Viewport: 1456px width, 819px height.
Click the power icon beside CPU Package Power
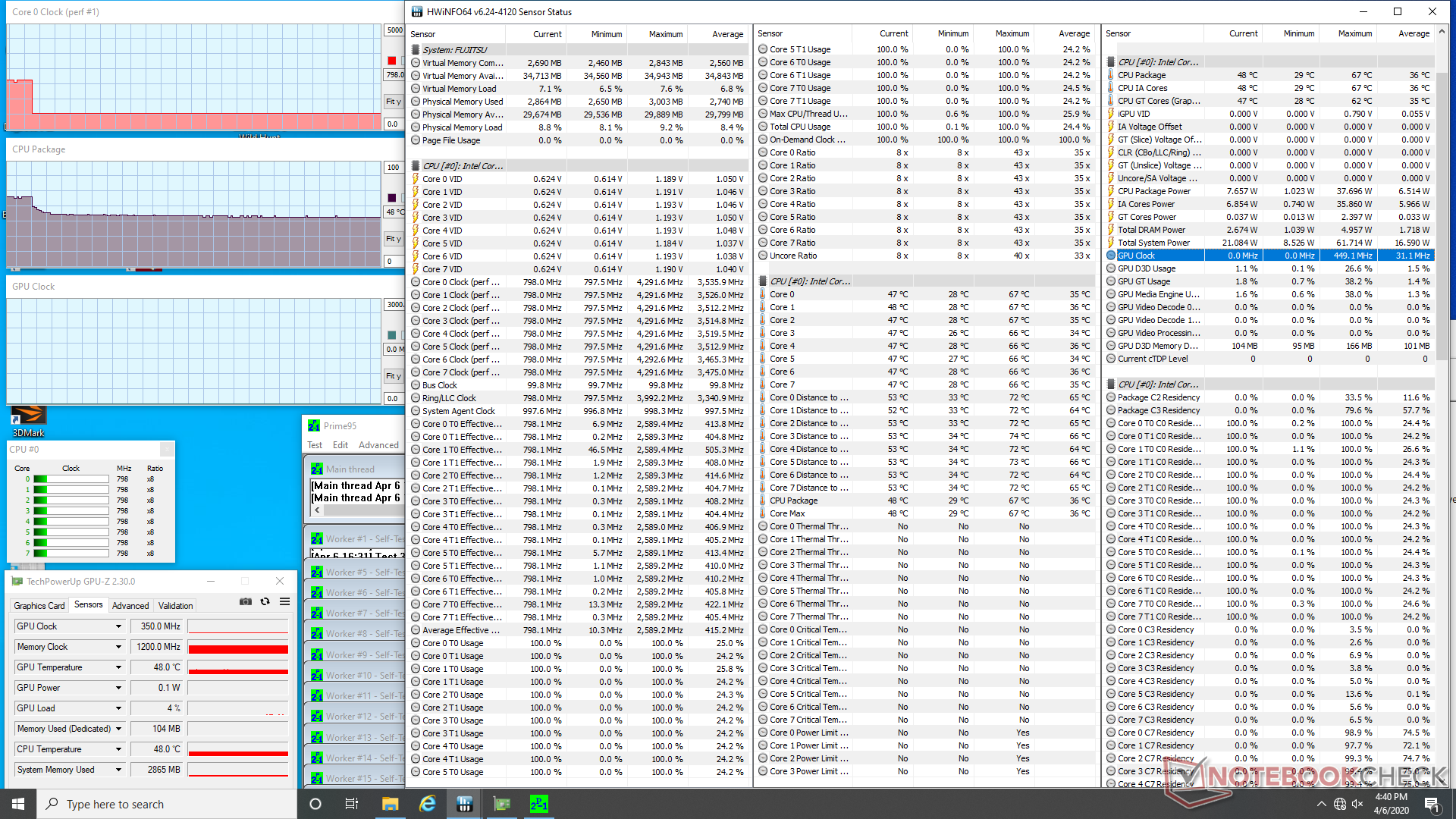click(1110, 191)
